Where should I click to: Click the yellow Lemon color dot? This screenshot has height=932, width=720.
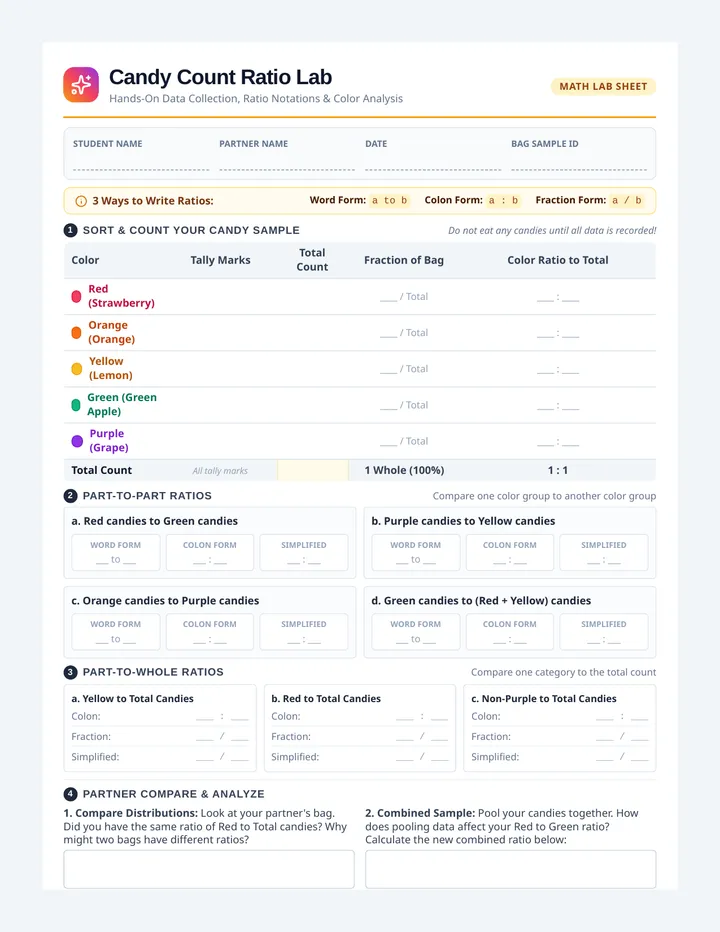point(77,369)
